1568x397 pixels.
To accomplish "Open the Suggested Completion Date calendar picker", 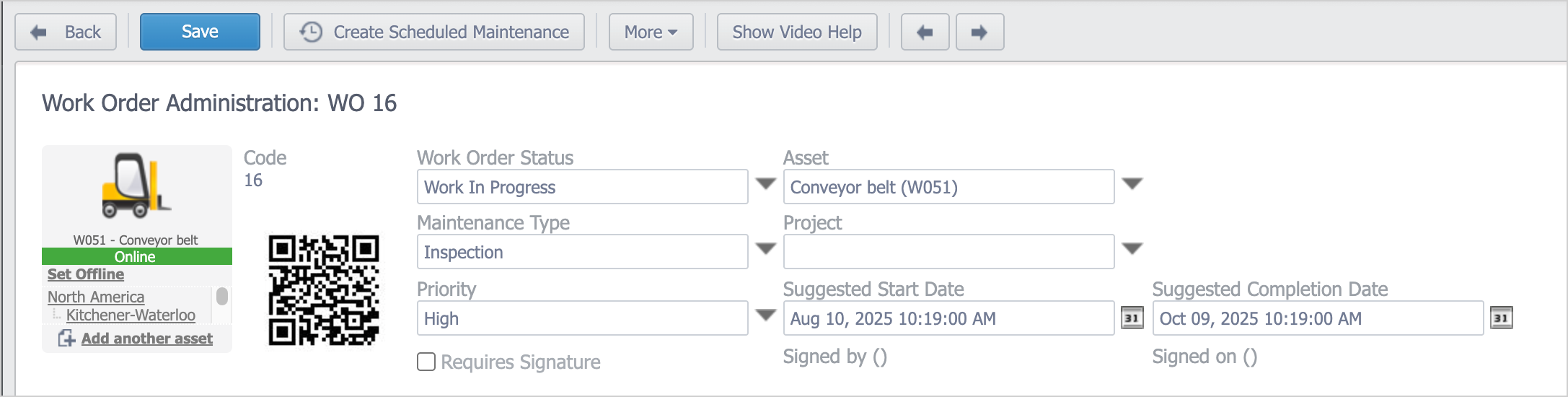I will click(x=1501, y=318).
